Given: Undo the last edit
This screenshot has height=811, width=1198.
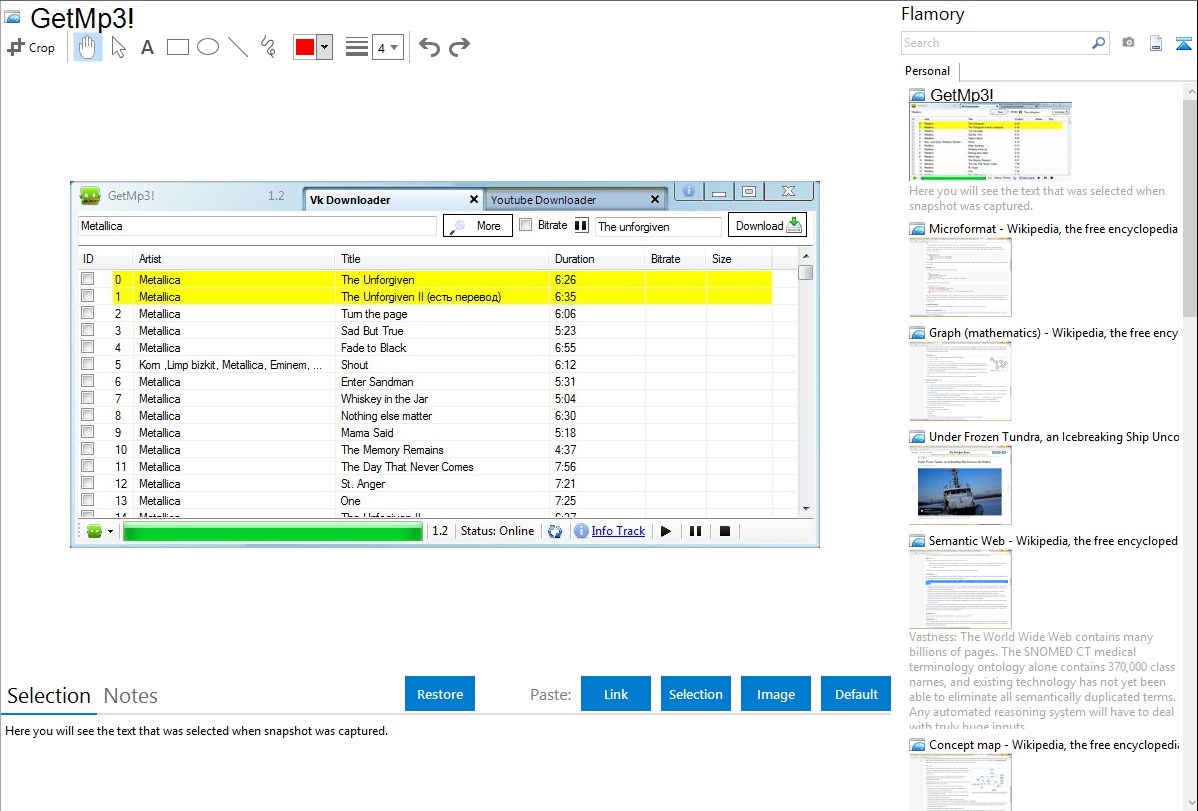Looking at the screenshot, I should point(429,47).
